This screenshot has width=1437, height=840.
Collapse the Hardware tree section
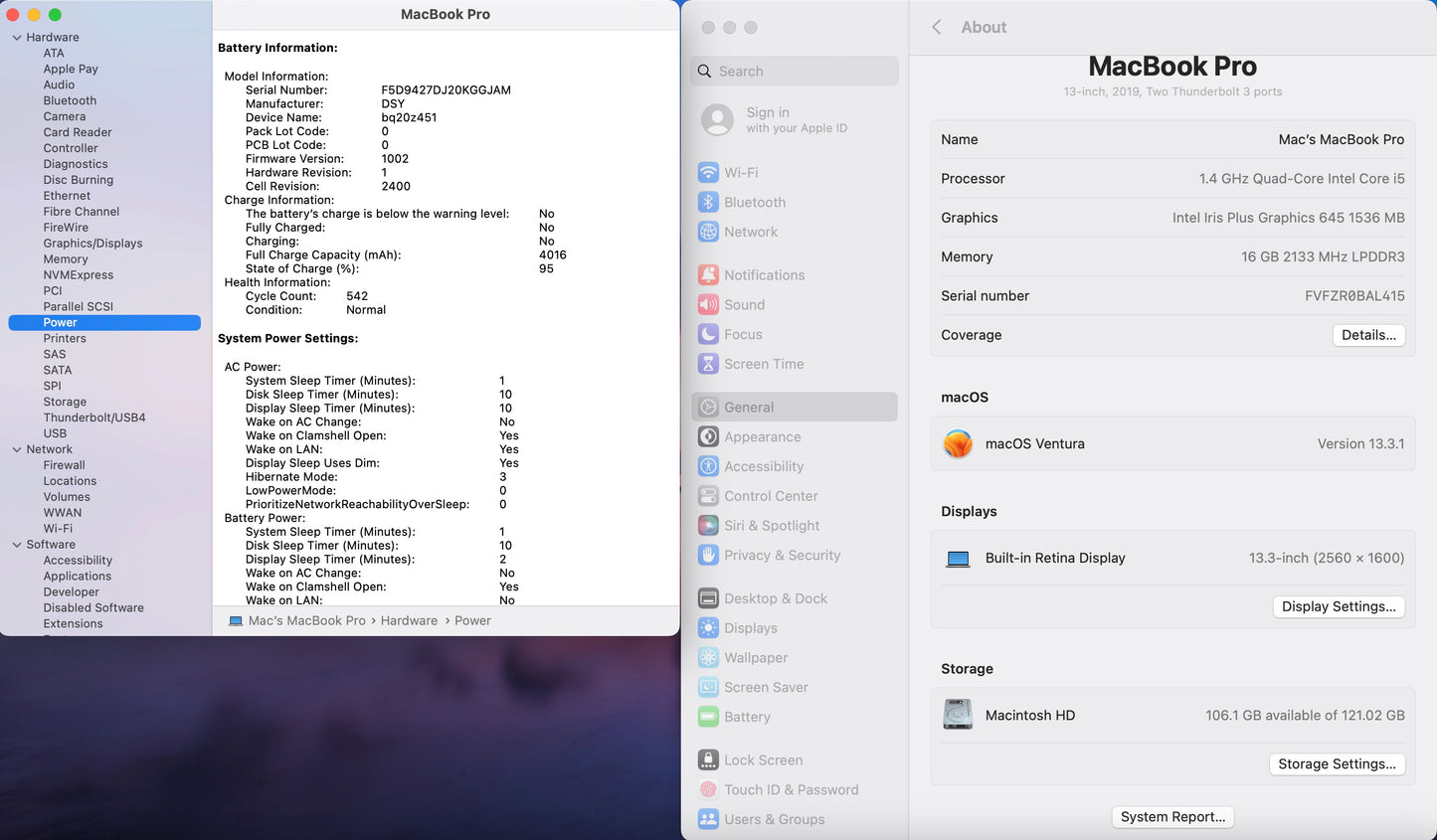[17, 38]
